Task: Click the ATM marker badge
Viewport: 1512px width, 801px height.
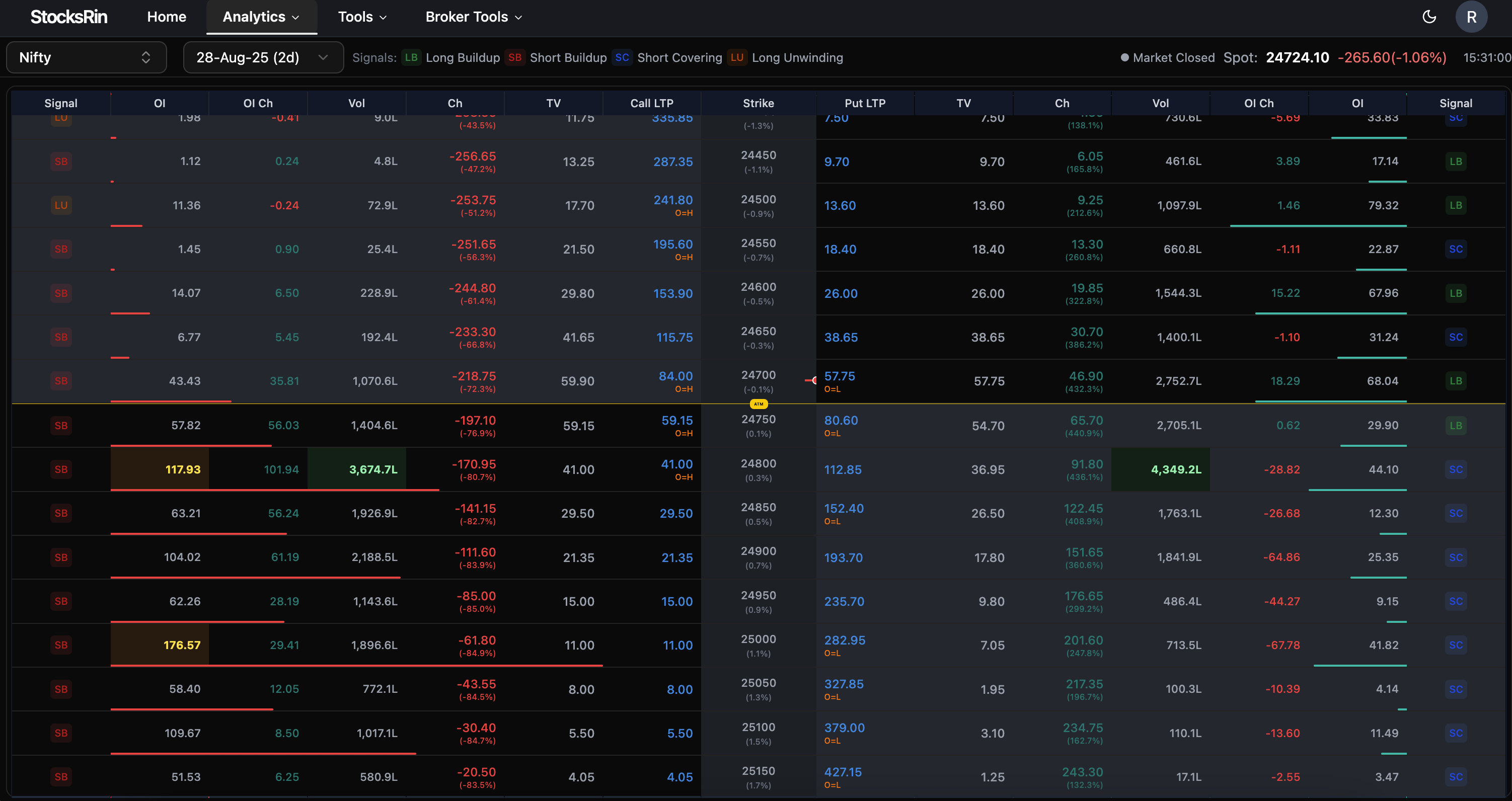Action: [759, 404]
